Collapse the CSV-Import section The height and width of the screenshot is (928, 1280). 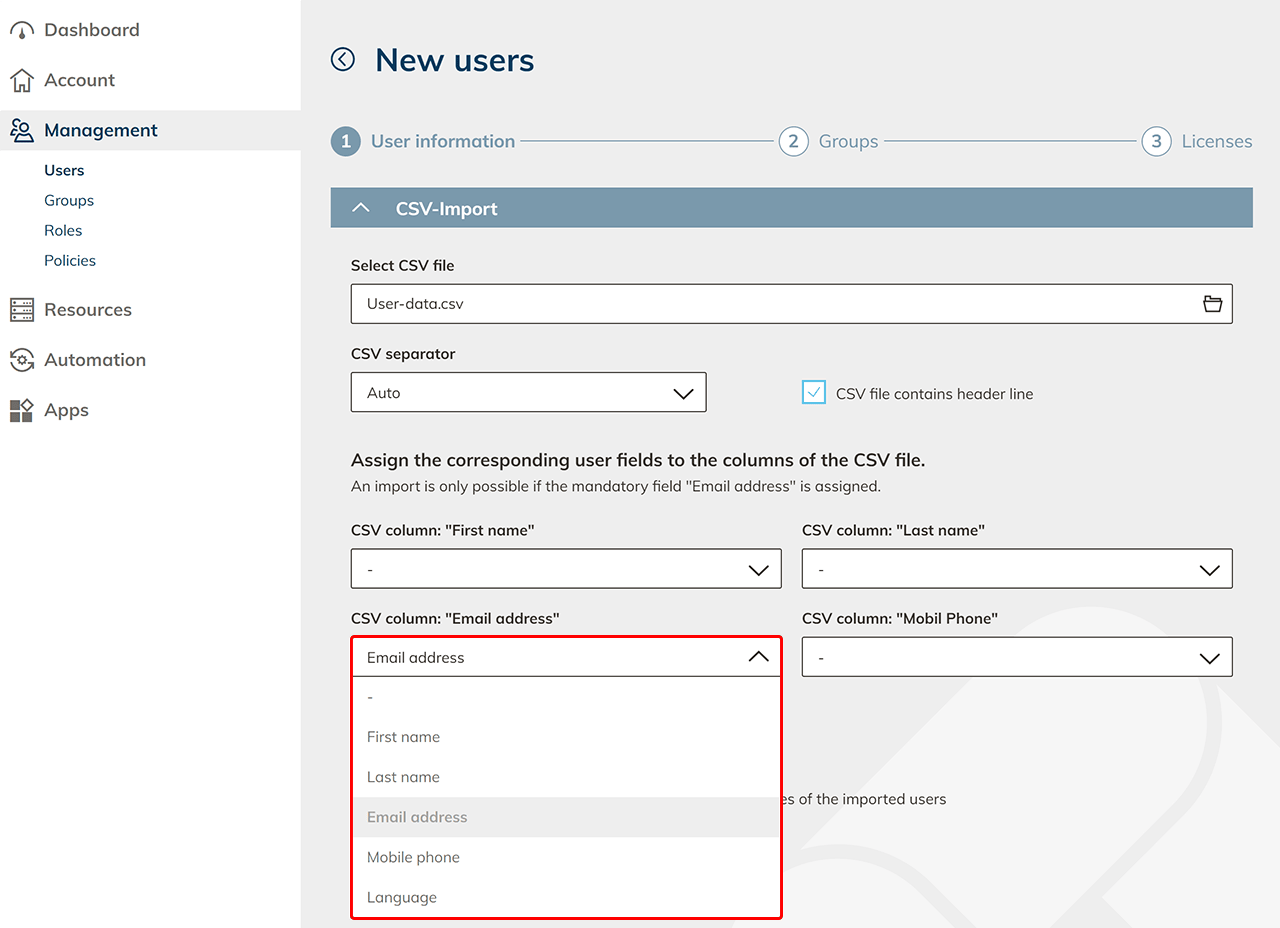point(362,208)
